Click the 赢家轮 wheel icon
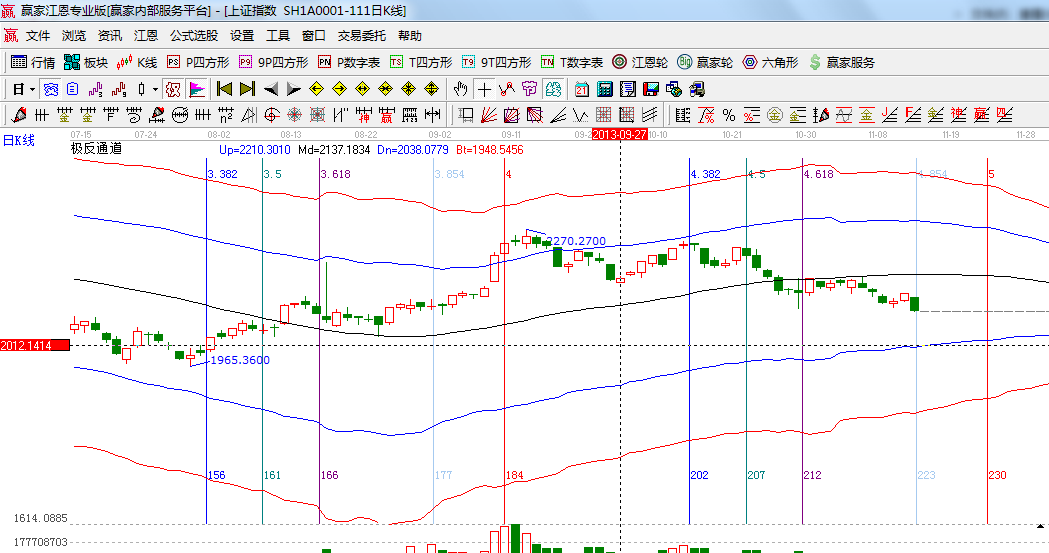The image size is (1049, 553). click(x=704, y=62)
